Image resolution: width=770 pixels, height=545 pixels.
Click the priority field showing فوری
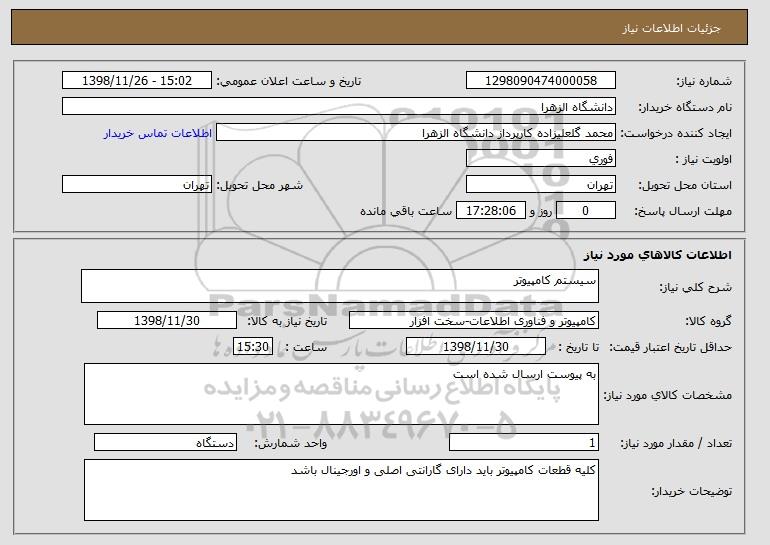[x=541, y=159]
